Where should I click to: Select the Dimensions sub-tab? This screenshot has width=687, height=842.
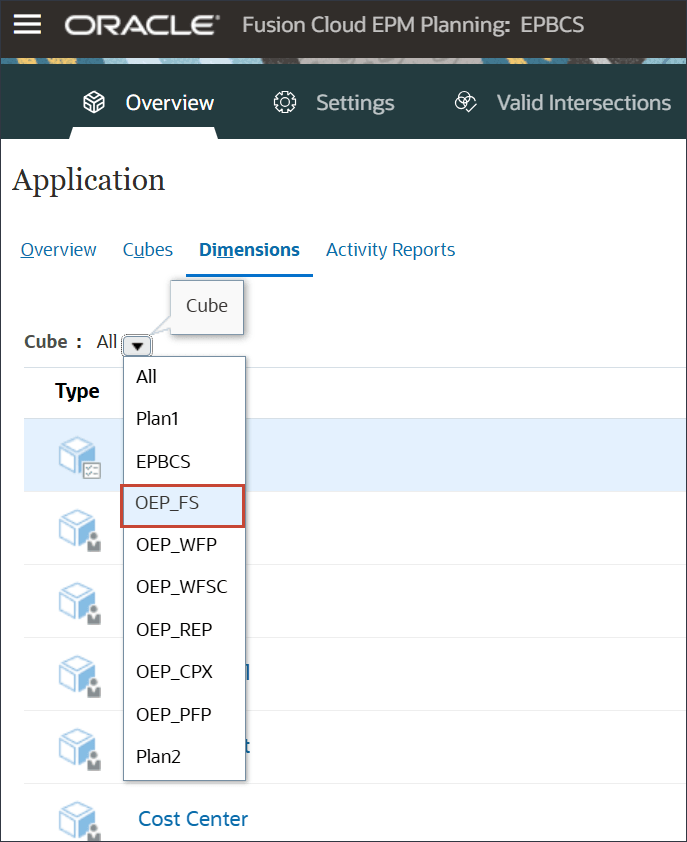click(249, 250)
